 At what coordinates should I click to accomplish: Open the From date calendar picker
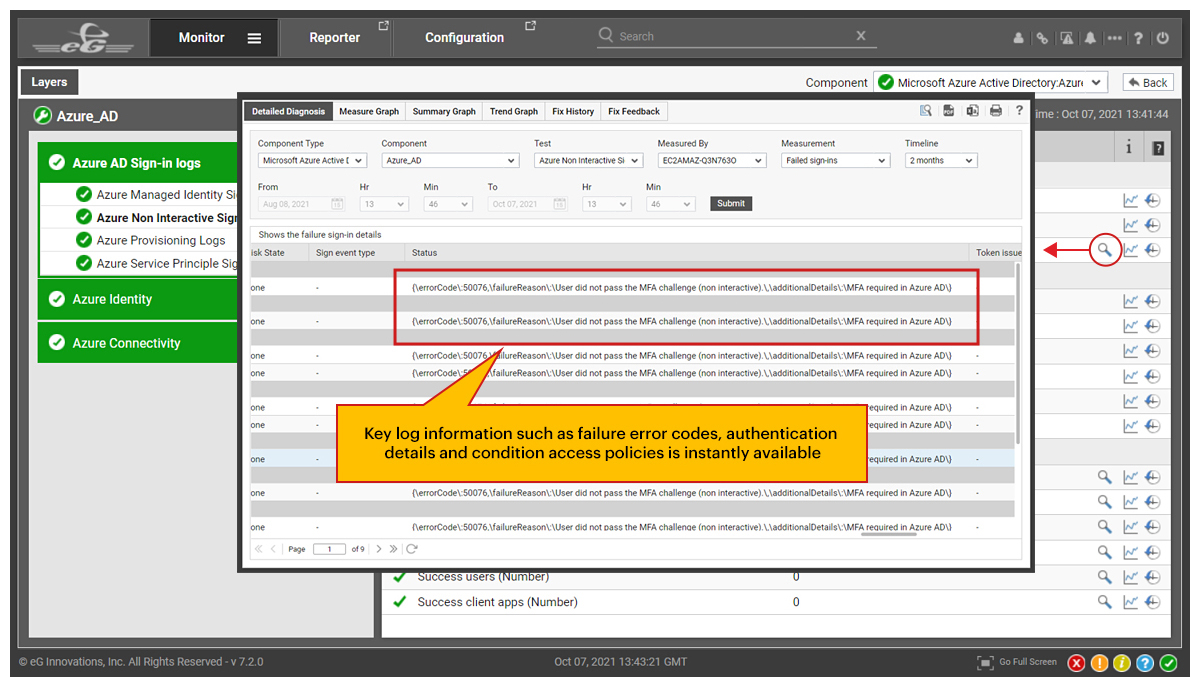[337, 204]
